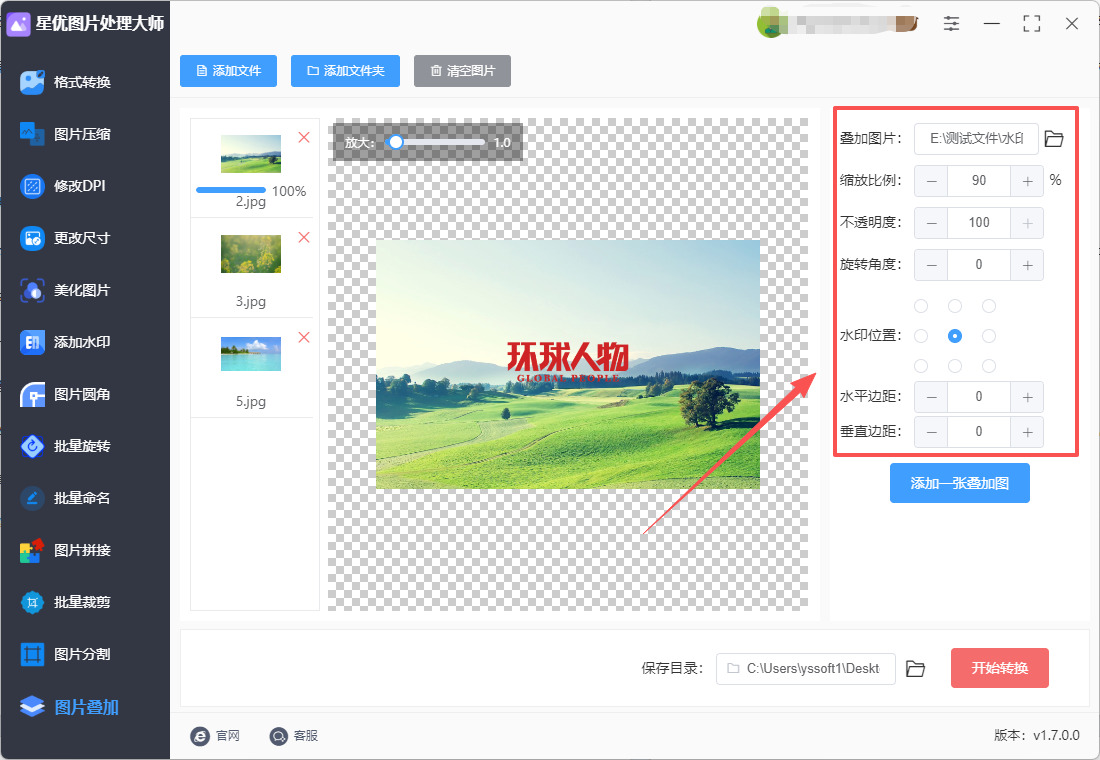Image resolution: width=1100 pixels, height=760 pixels.
Task: Open the settings sliders icon in title bar
Action: click(x=951, y=24)
